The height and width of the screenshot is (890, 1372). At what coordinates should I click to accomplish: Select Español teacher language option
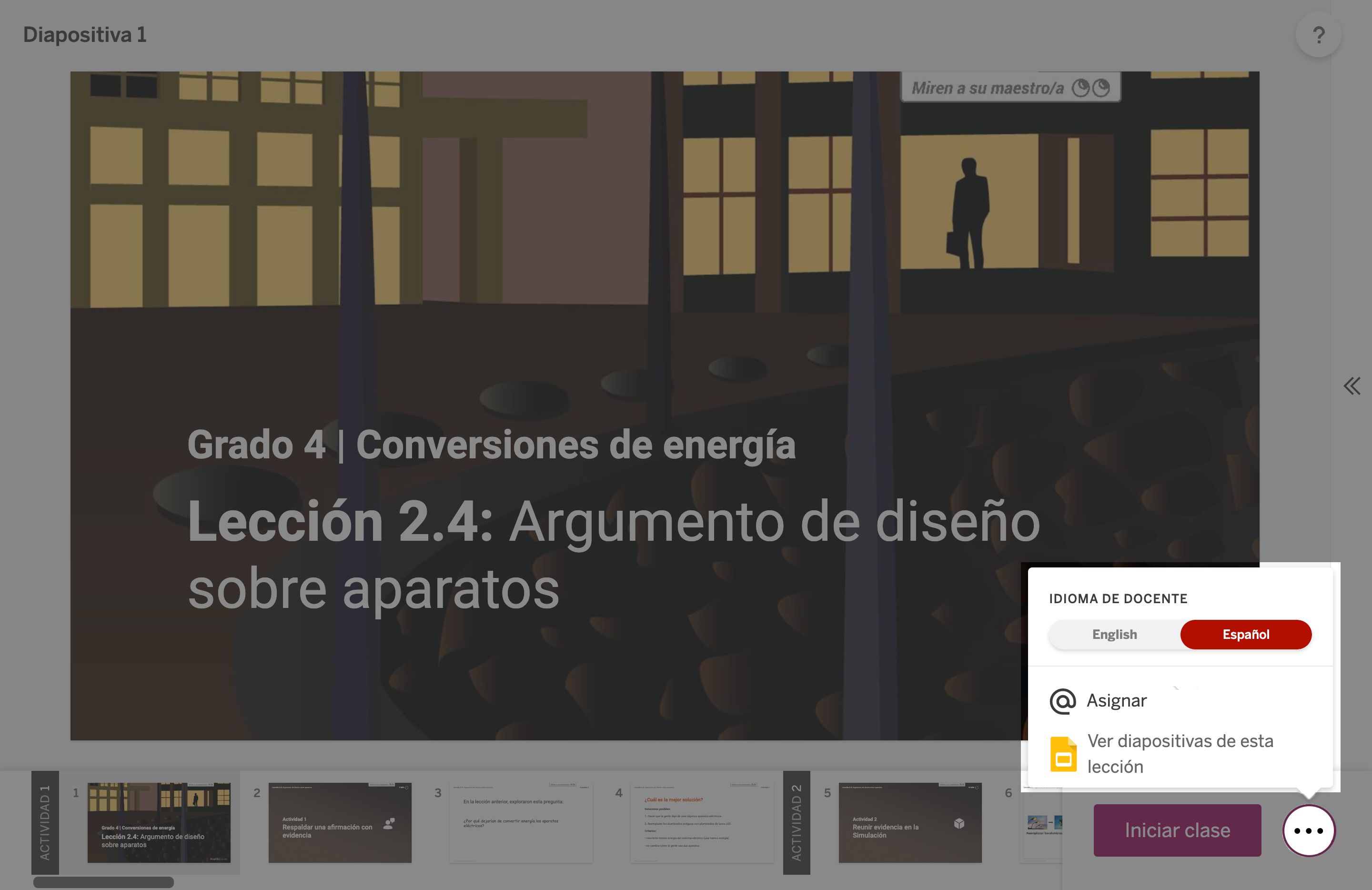point(1245,634)
